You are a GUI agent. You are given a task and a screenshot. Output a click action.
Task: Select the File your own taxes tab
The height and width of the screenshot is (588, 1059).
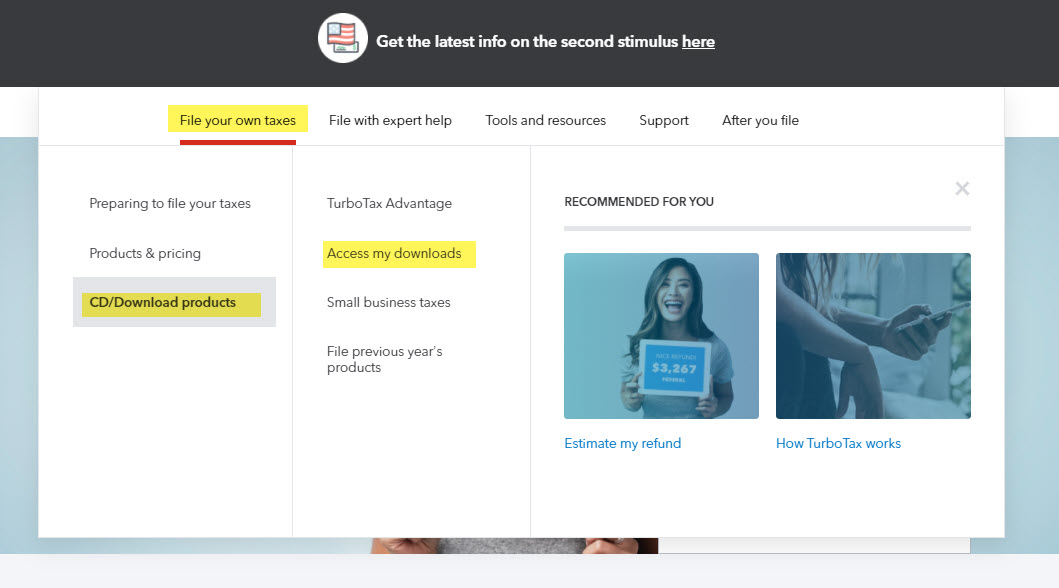(238, 120)
